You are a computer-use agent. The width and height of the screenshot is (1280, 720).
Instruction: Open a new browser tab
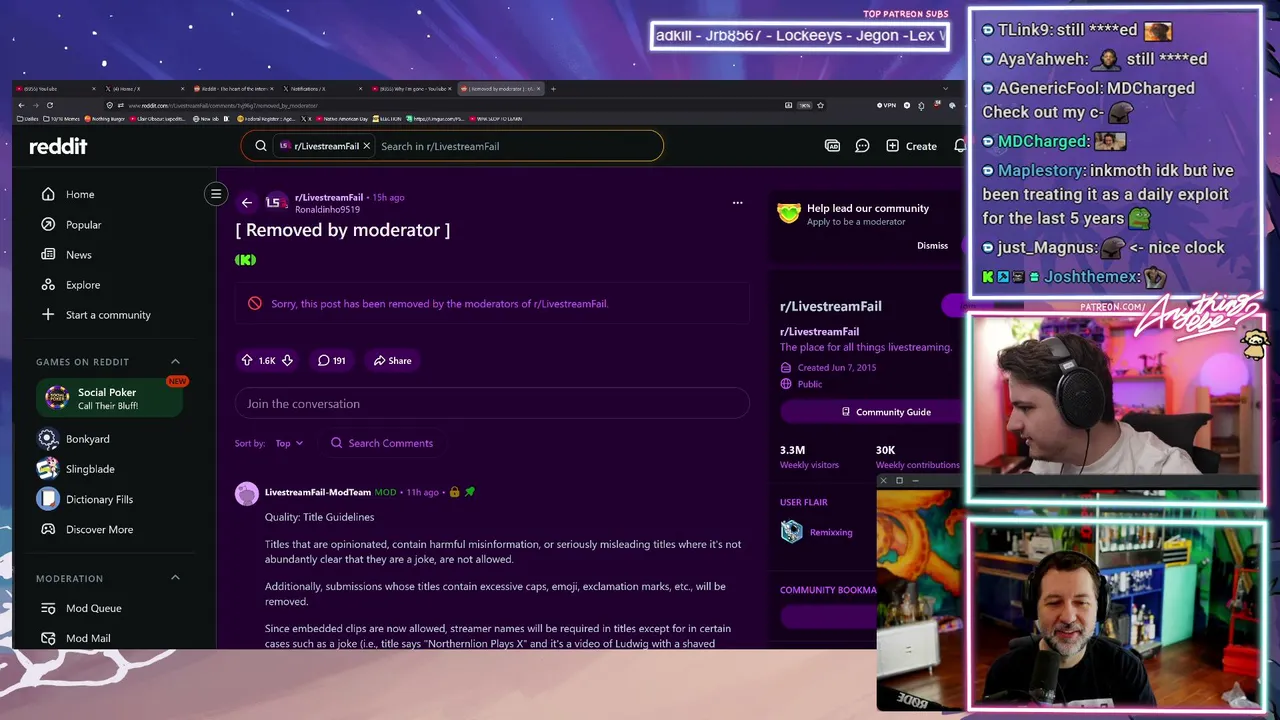coord(553,89)
